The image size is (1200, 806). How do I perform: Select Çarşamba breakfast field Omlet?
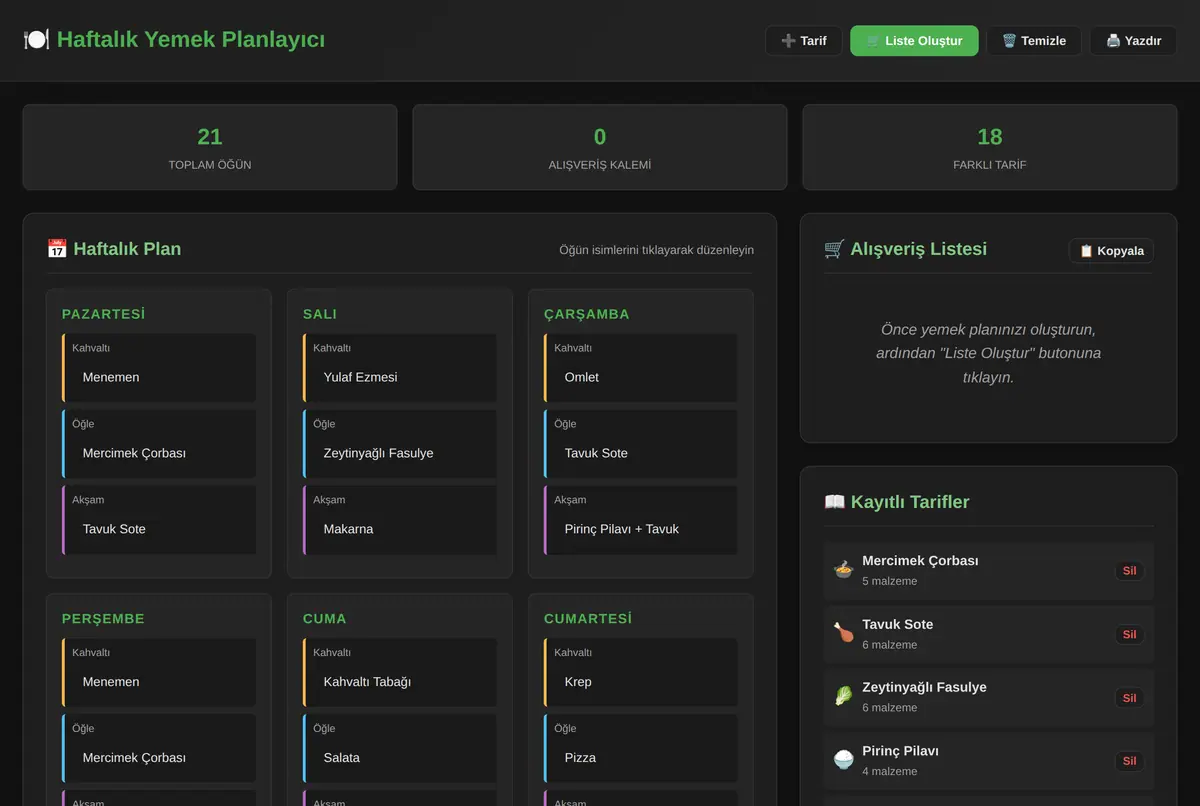click(641, 377)
